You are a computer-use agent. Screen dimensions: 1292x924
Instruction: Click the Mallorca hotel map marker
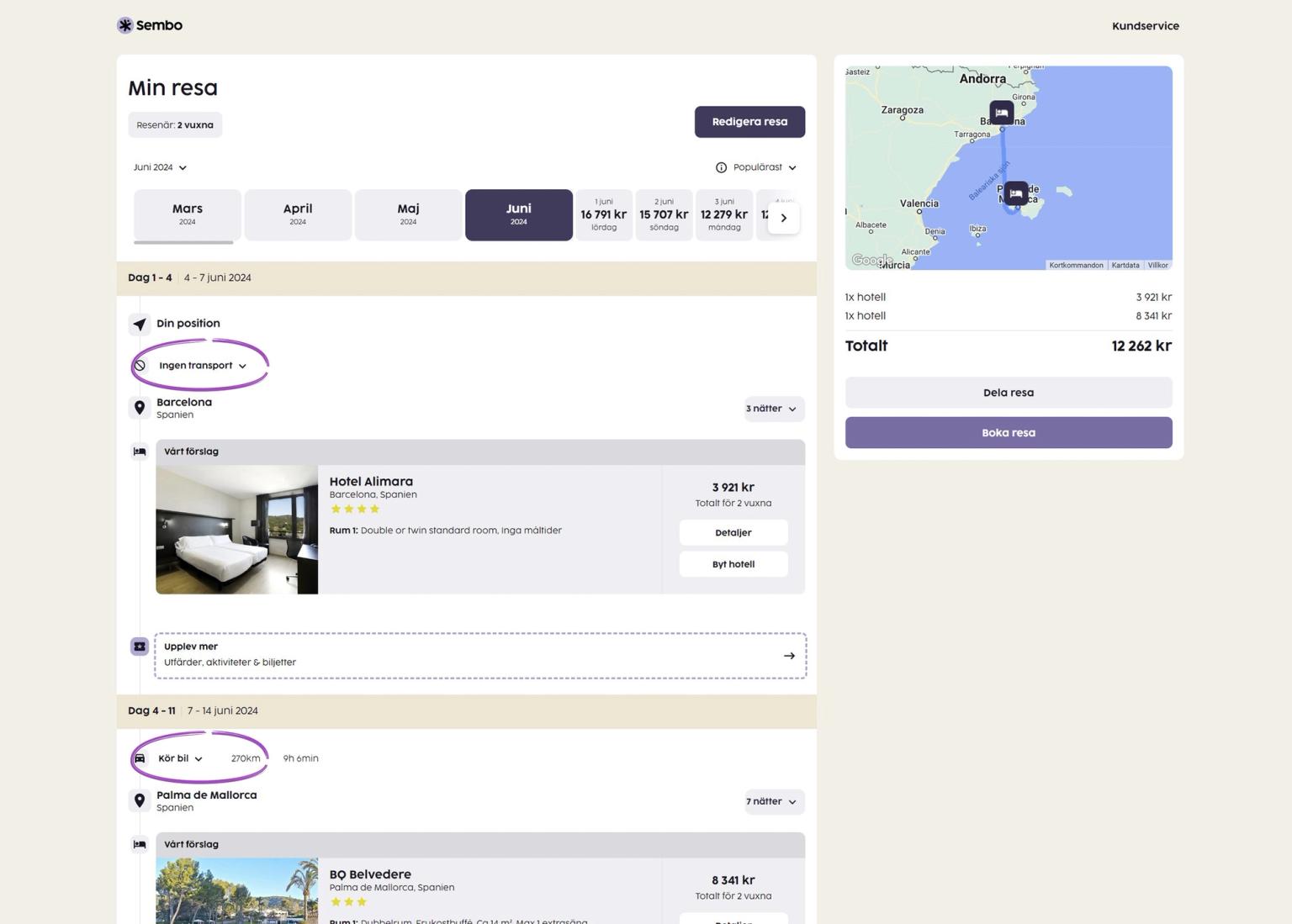click(1016, 193)
